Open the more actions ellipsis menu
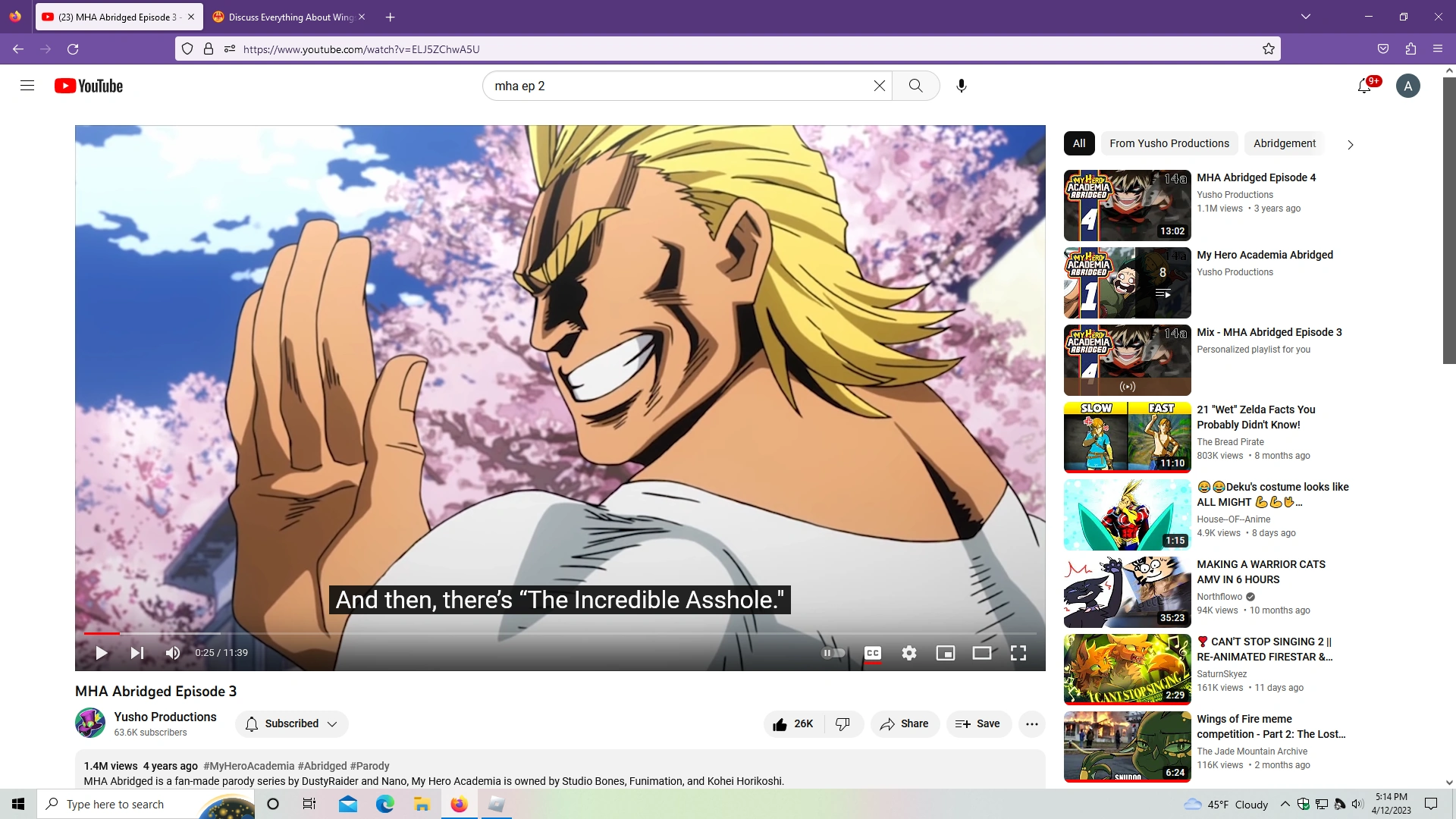This screenshot has width=1456, height=819. [1032, 723]
